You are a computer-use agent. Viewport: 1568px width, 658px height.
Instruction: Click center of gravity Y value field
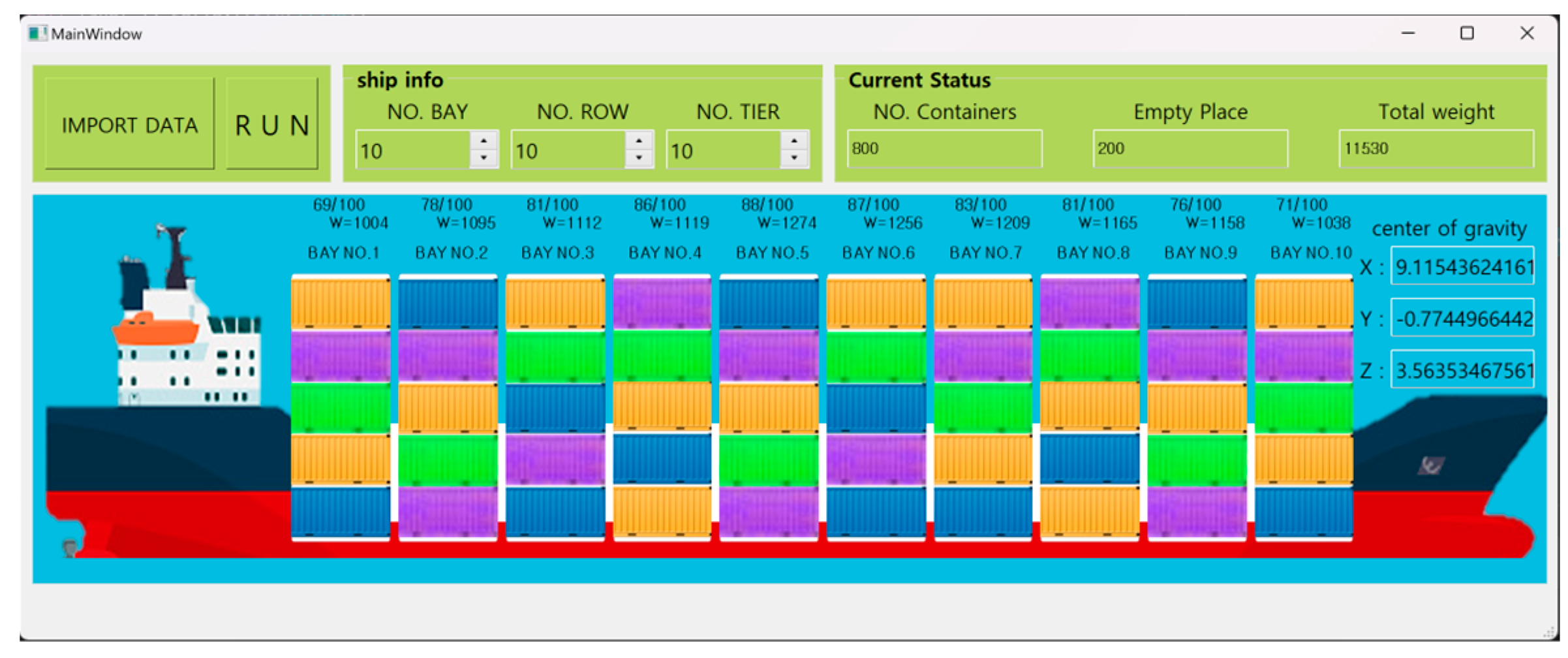(1462, 319)
